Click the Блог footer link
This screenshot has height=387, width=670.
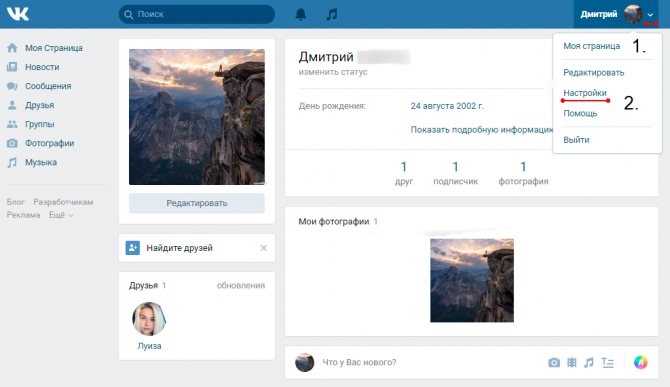pos(15,202)
